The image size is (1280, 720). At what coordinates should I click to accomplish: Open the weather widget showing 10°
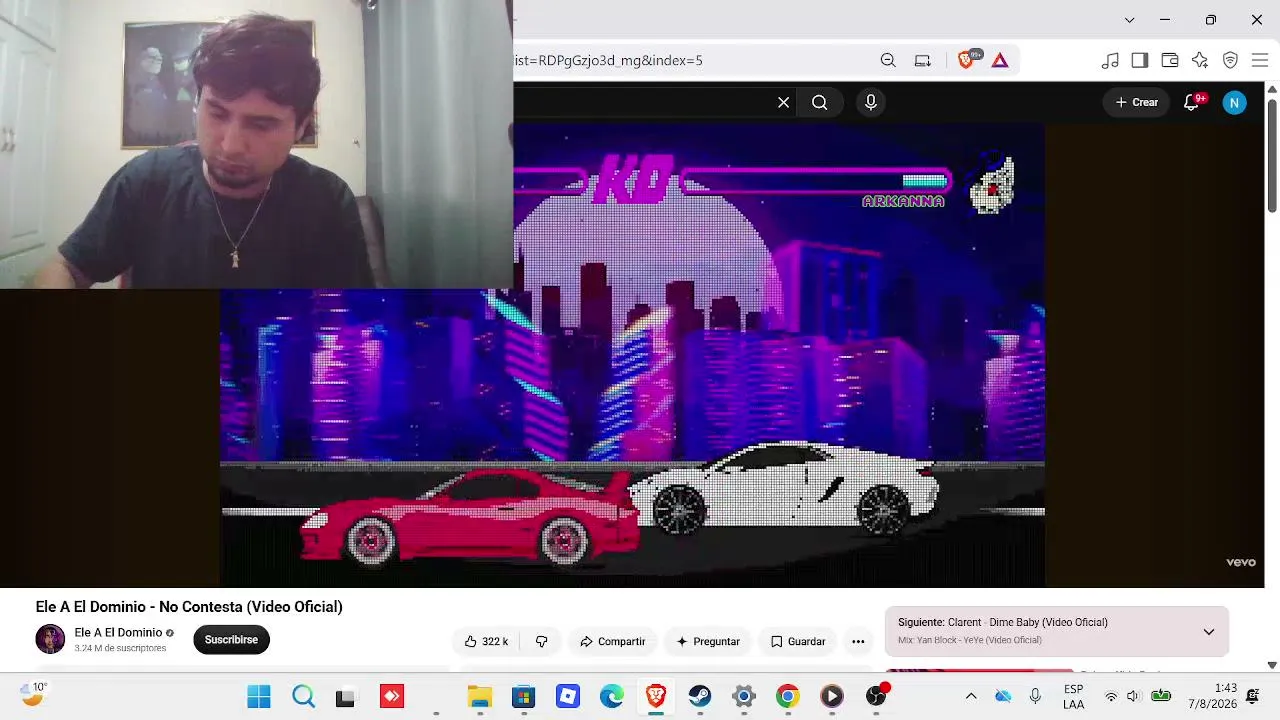coord(35,694)
